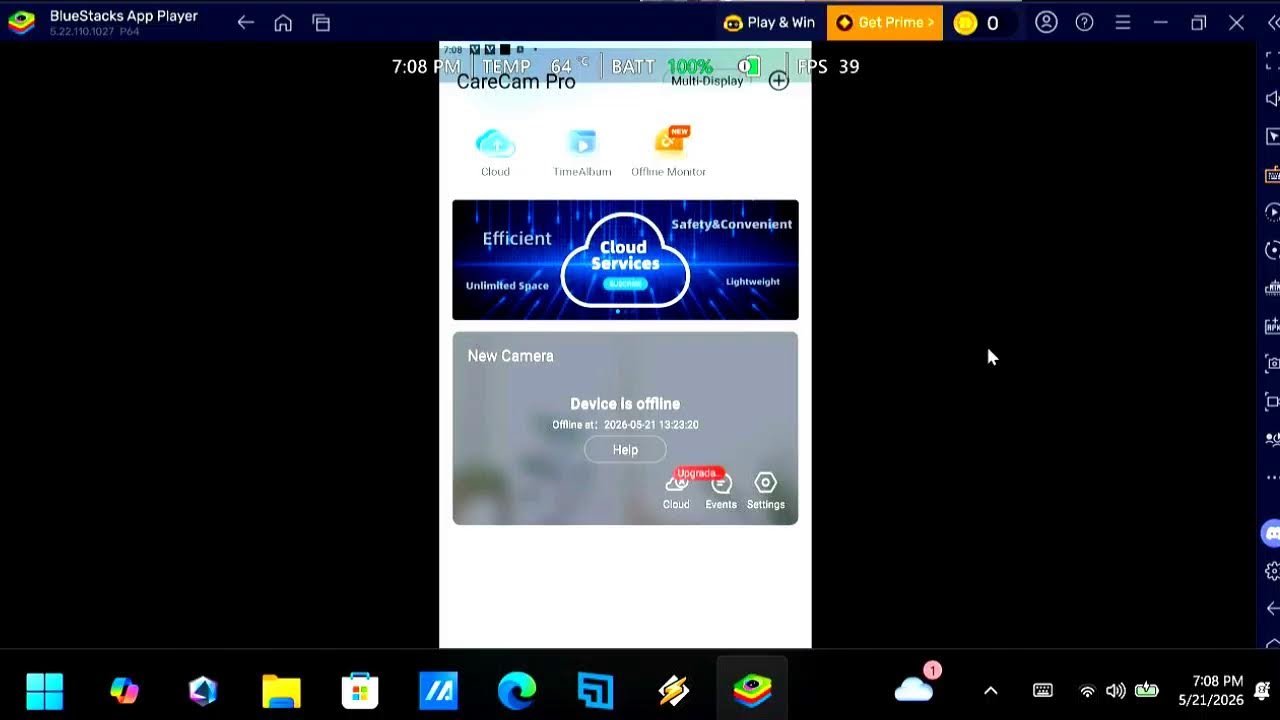The width and height of the screenshot is (1280, 720).
Task: Select the 'New Camera' title text
Action: (x=510, y=356)
